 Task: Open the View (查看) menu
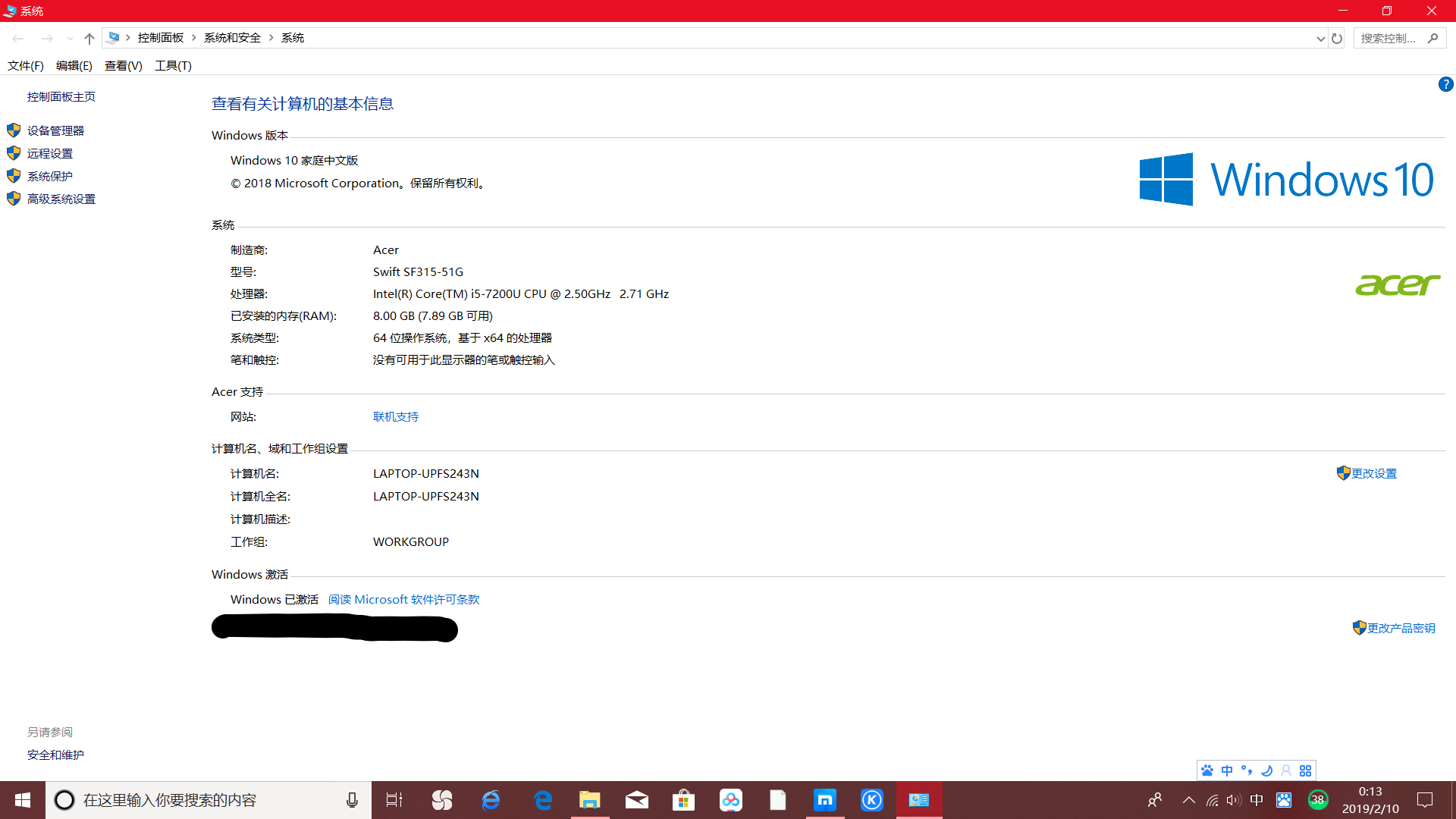pos(124,66)
